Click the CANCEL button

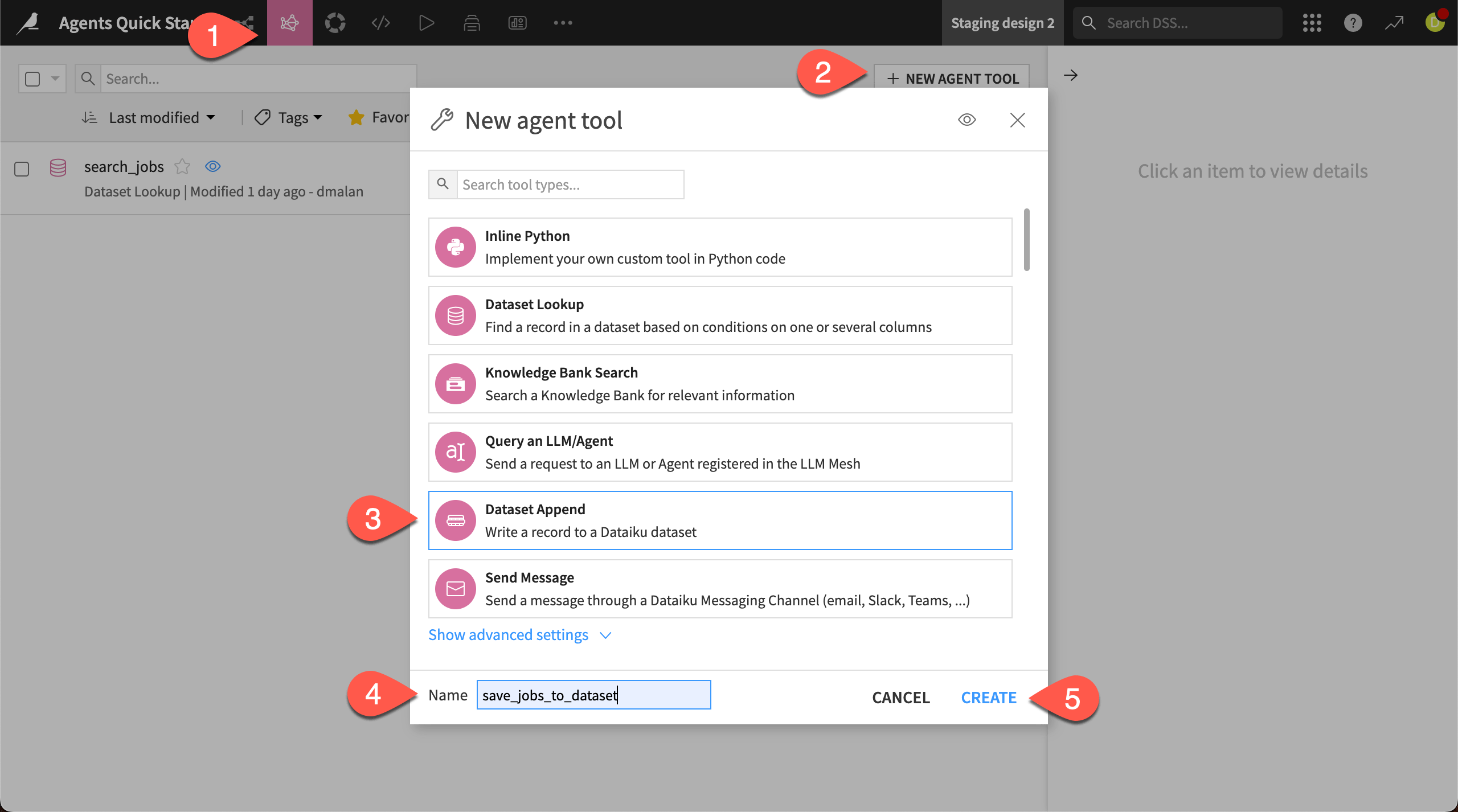pos(900,697)
